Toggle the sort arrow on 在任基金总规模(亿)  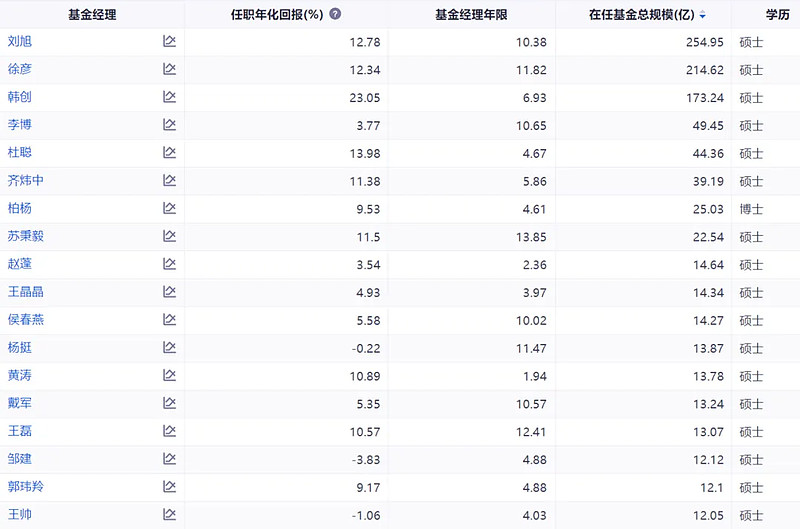pos(703,15)
